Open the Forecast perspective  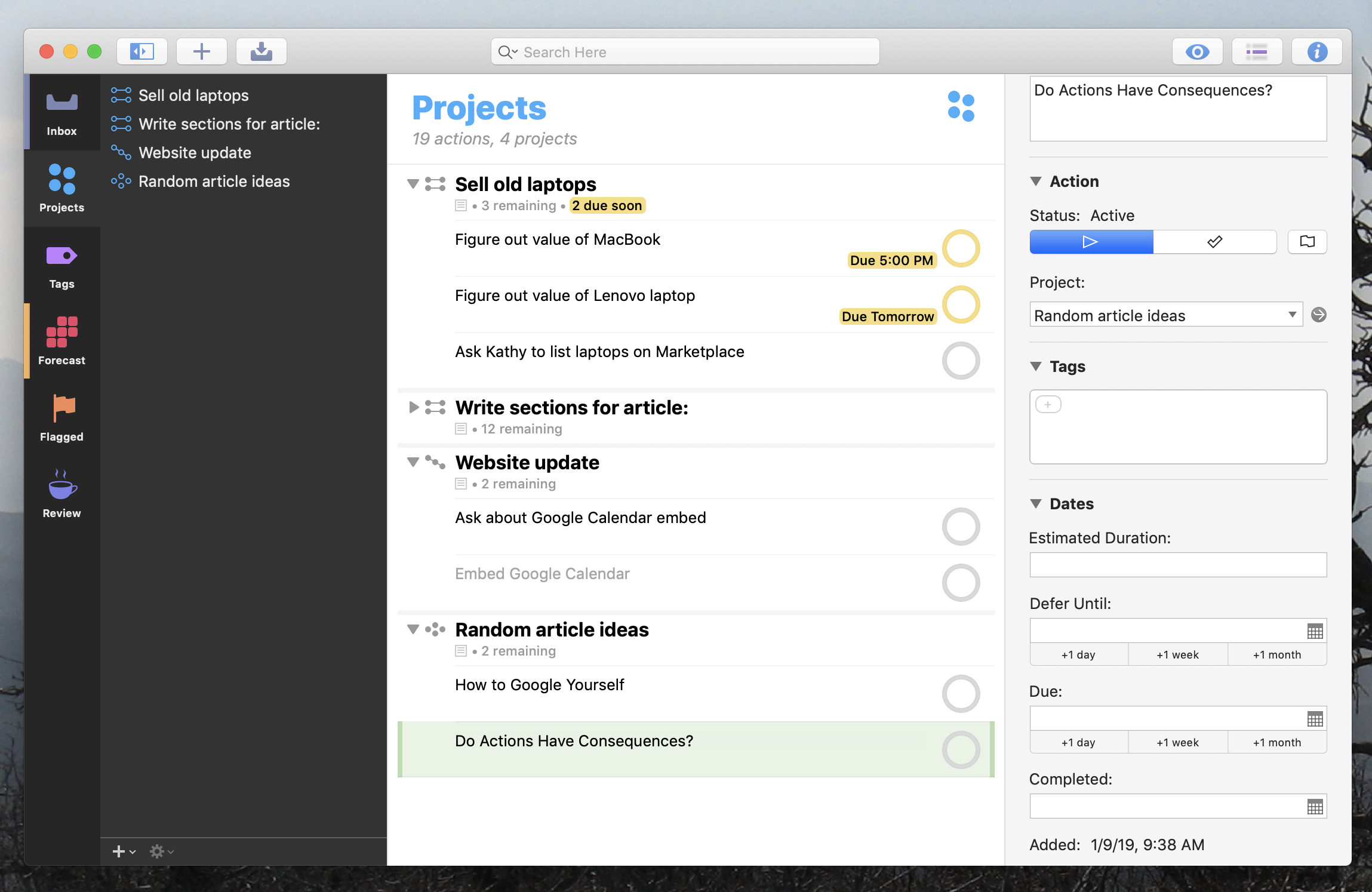(x=61, y=340)
